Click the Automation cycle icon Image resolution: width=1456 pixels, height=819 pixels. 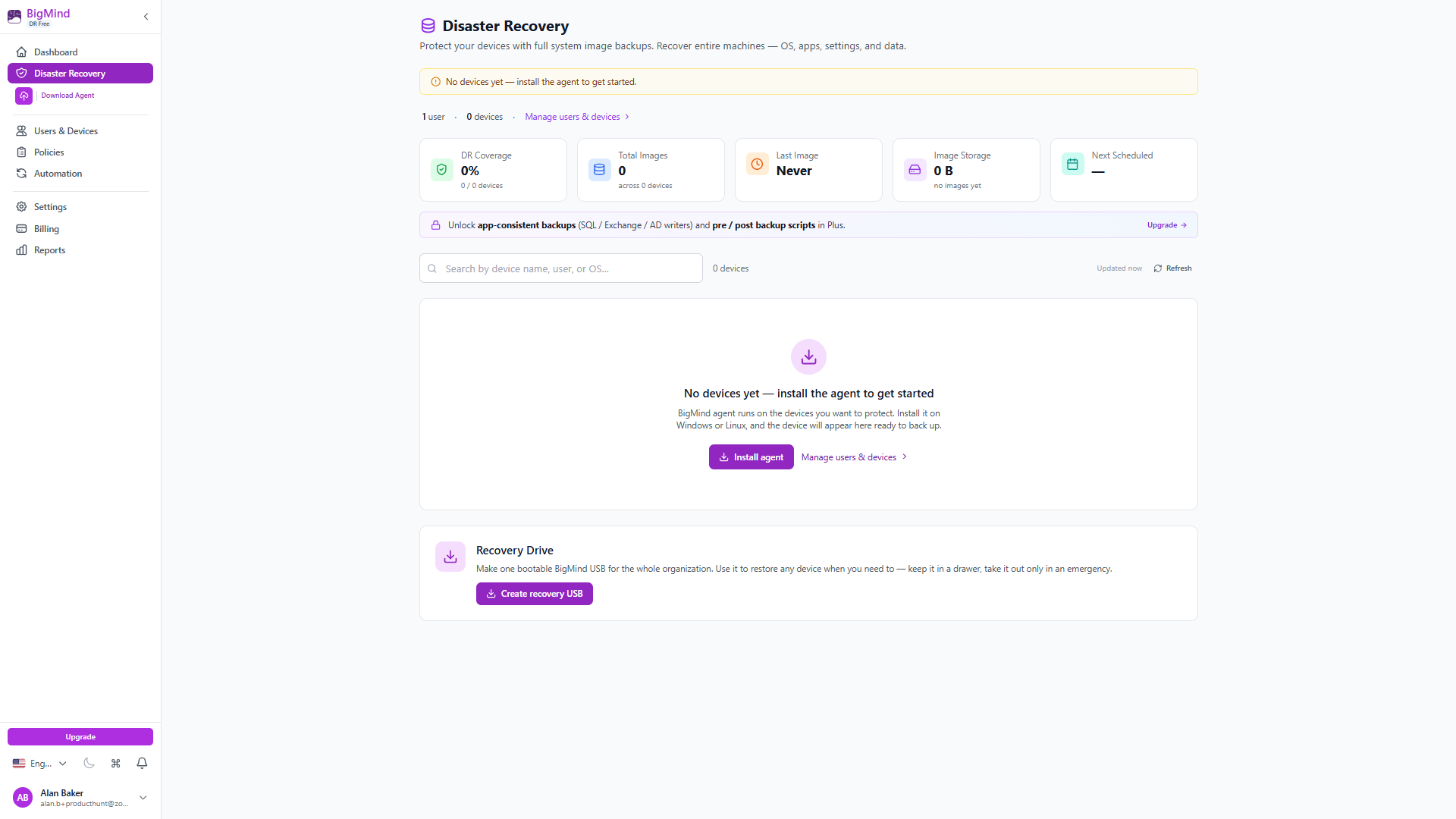[x=22, y=174]
